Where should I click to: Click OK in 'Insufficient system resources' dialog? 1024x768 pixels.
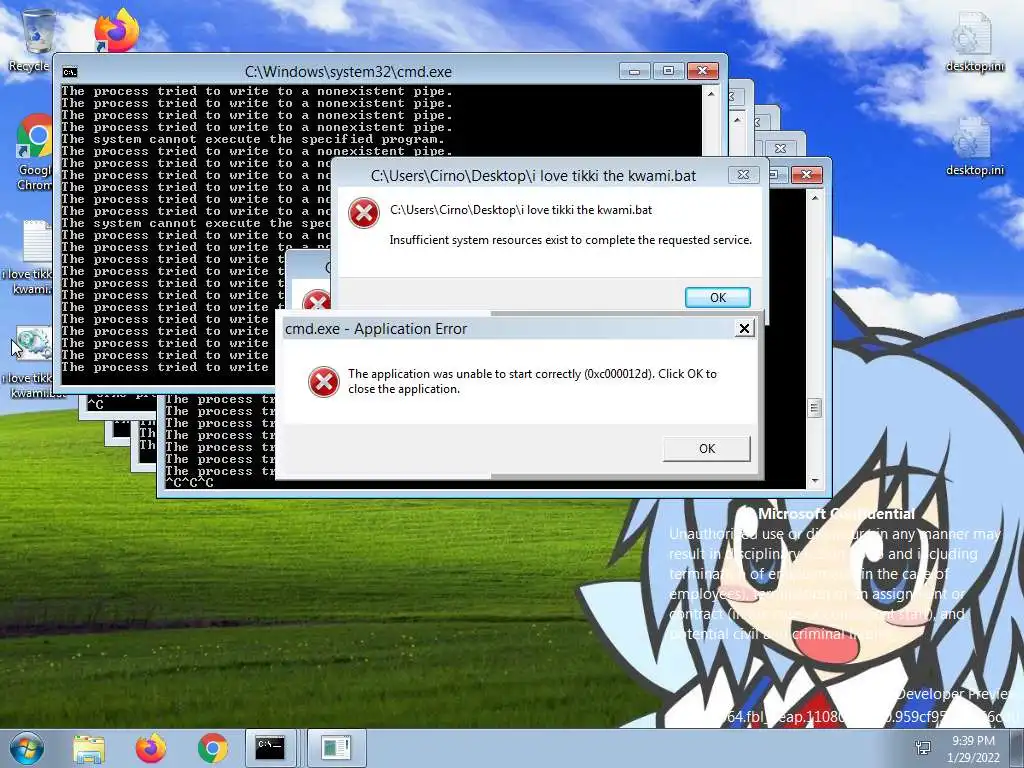coord(718,297)
